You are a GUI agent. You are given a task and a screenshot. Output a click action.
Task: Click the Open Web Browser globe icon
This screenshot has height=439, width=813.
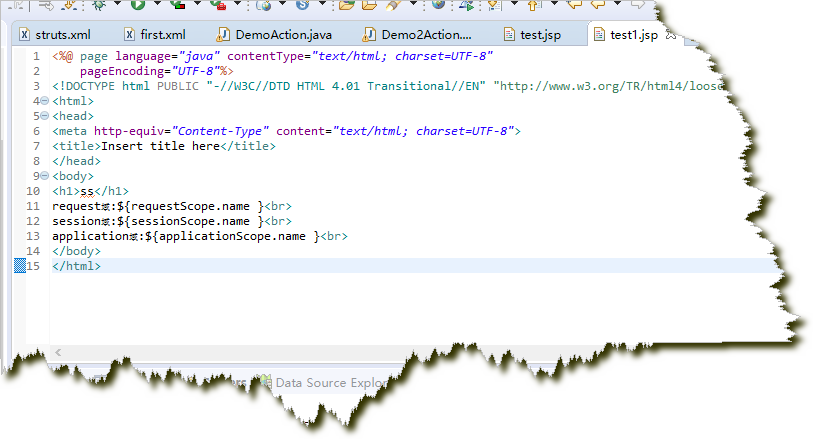pos(438,6)
